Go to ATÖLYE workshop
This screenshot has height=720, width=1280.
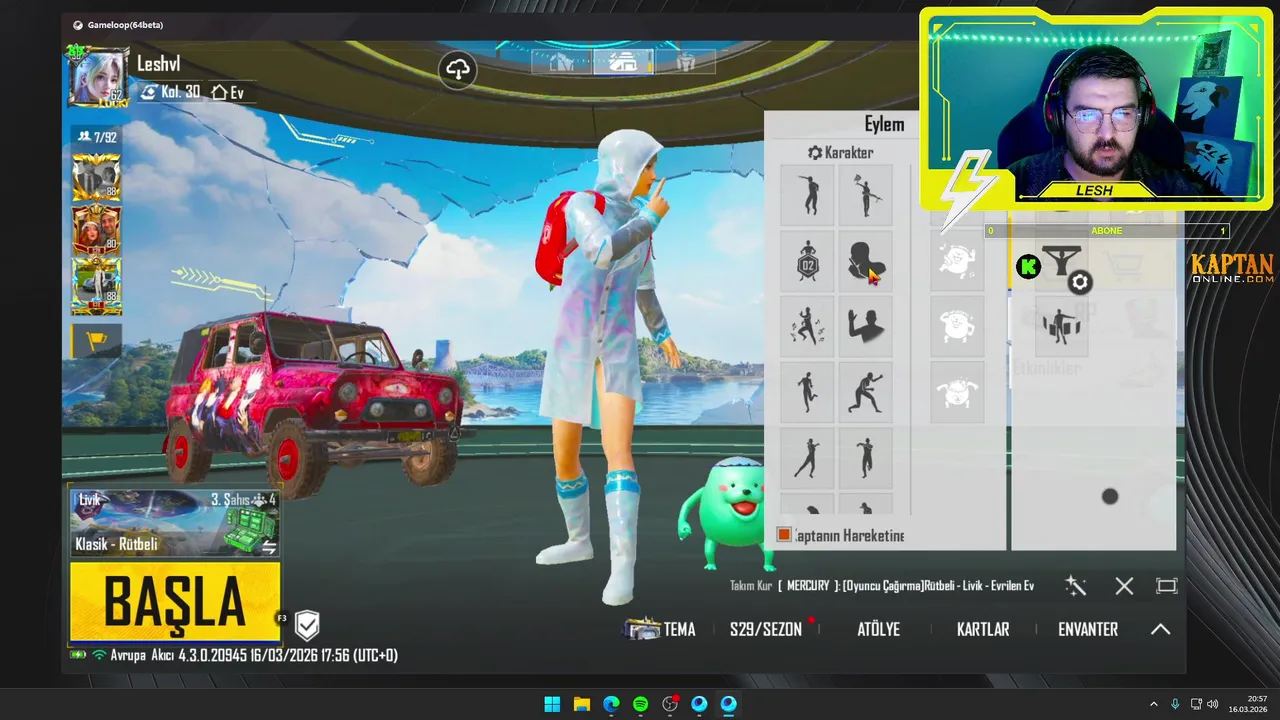coord(878,629)
